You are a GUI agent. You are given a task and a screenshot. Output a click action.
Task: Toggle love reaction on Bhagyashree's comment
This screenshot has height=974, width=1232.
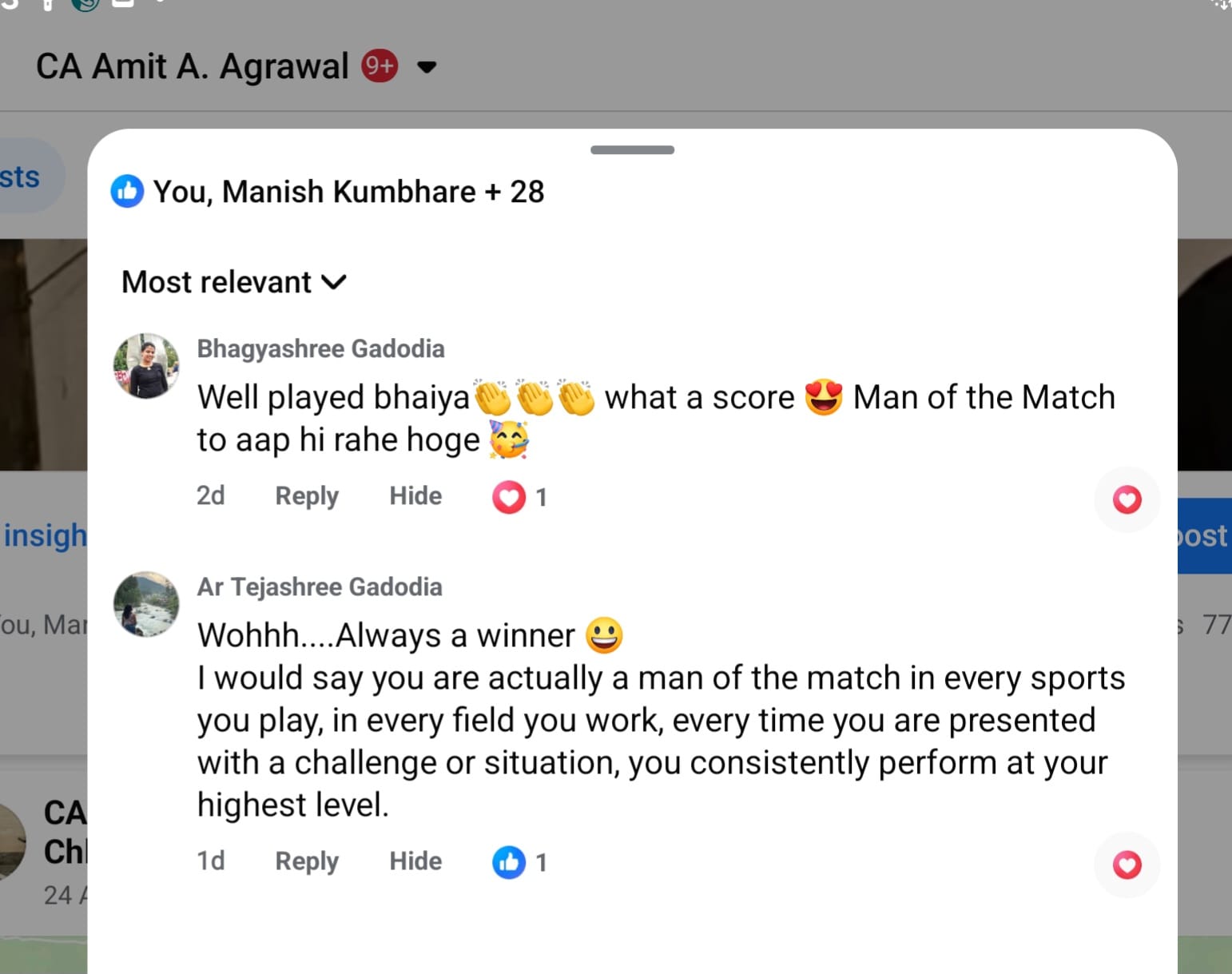pos(1127,499)
